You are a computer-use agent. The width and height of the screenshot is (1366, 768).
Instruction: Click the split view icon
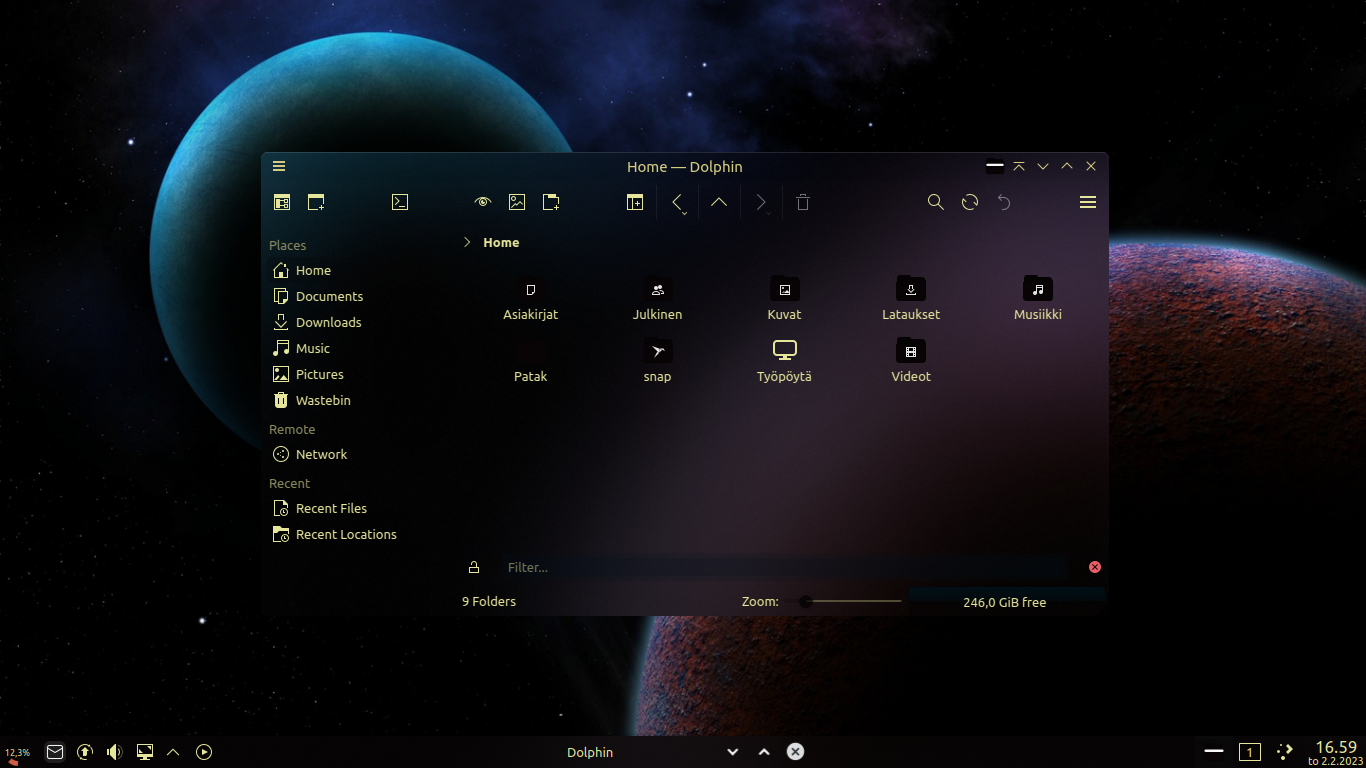635,202
